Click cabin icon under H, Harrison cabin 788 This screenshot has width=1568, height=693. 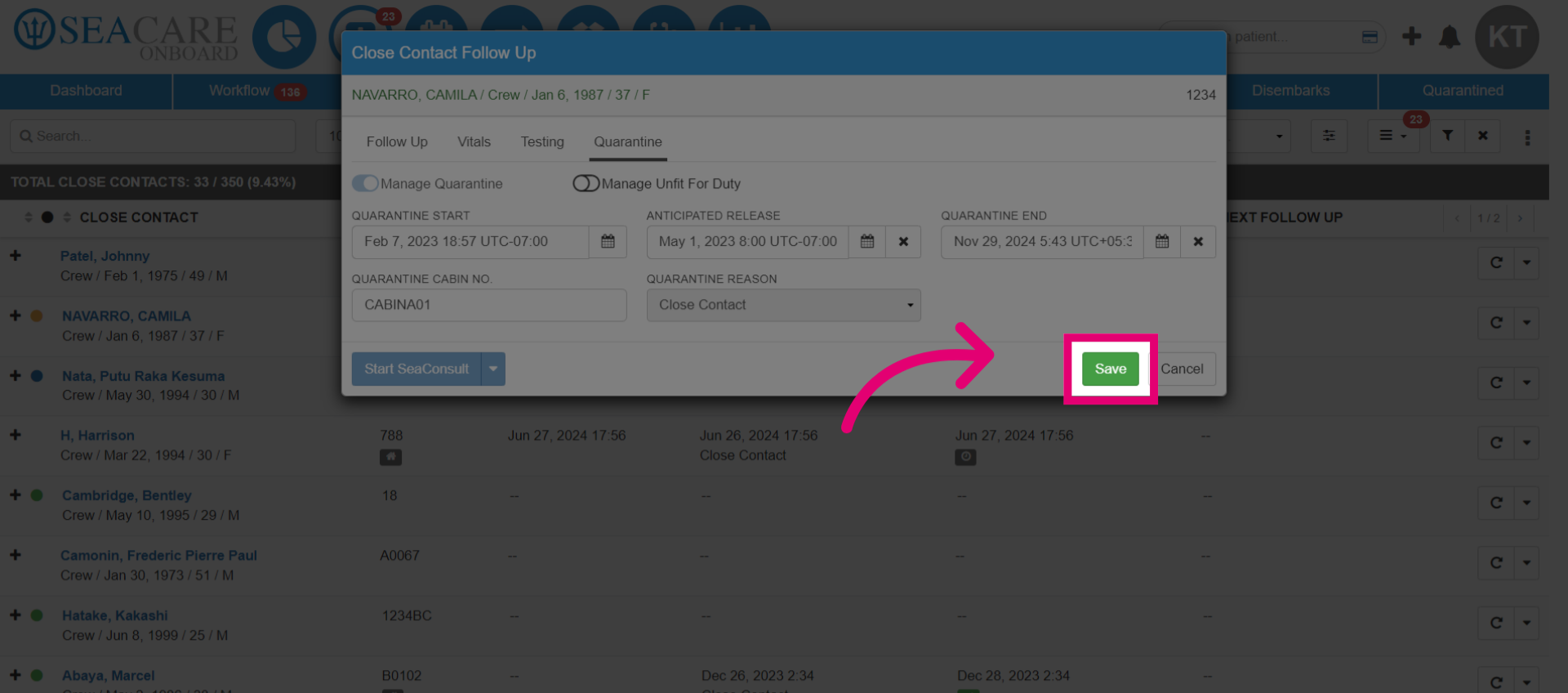(x=390, y=457)
